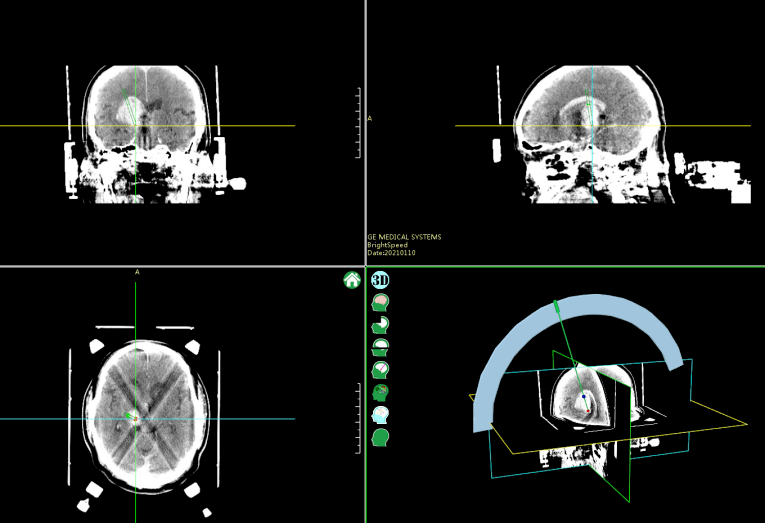Image resolution: width=765 pixels, height=523 pixels.
Task: Toggle the 3D view button
Action: [380, 280]
